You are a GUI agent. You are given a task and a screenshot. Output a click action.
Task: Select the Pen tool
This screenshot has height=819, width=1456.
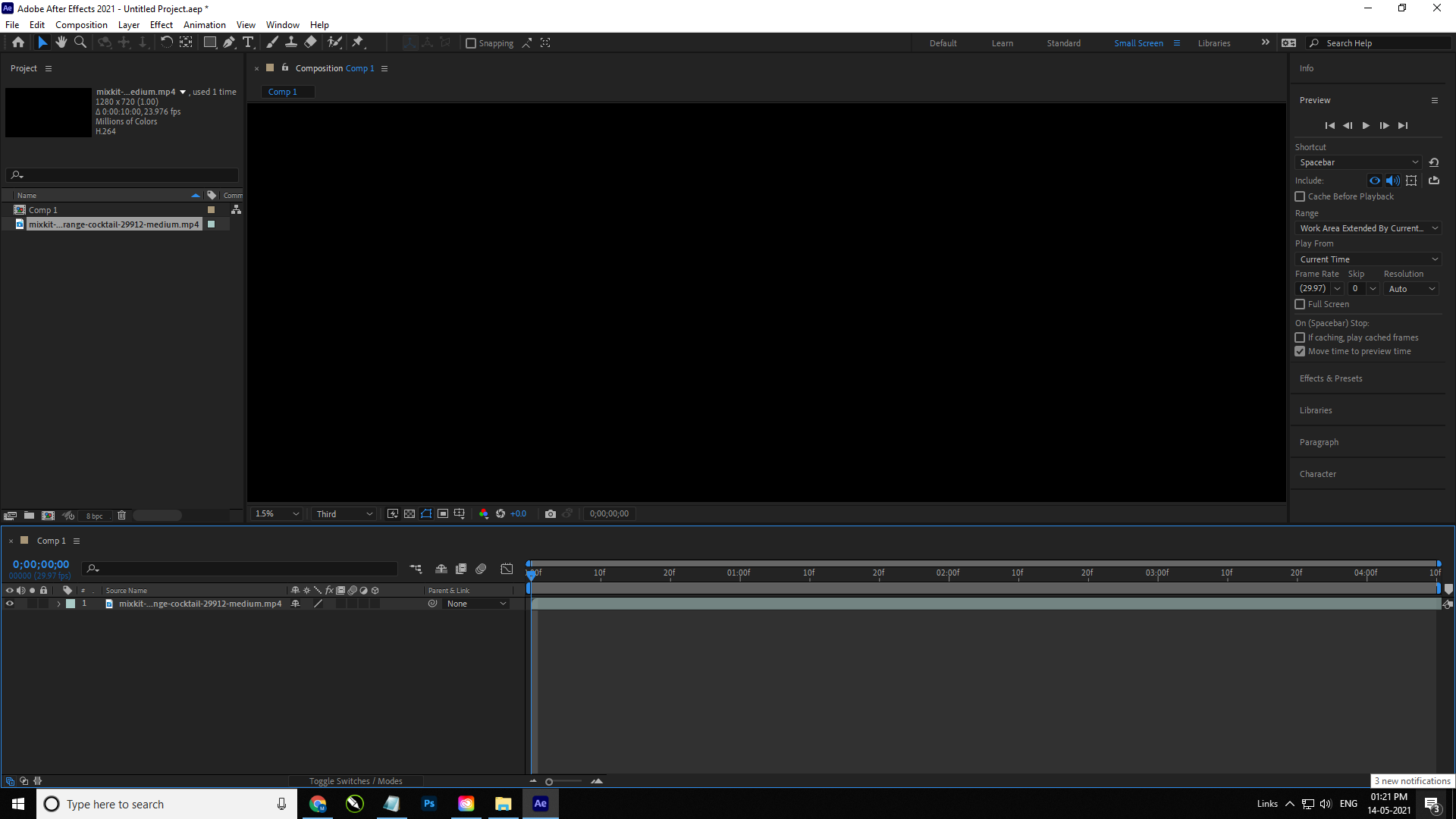[229, 42]
